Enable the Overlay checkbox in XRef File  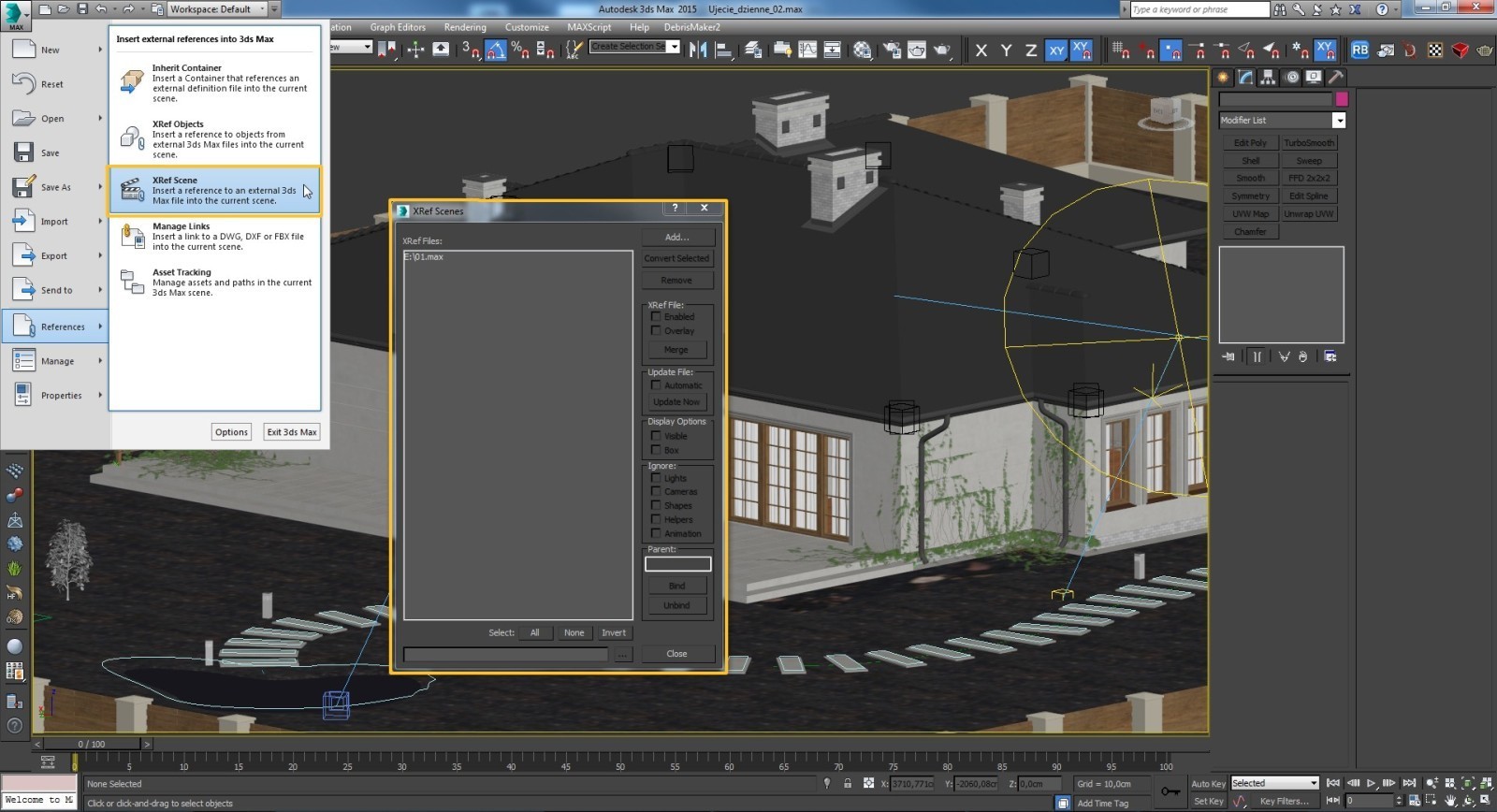point(656,330)
